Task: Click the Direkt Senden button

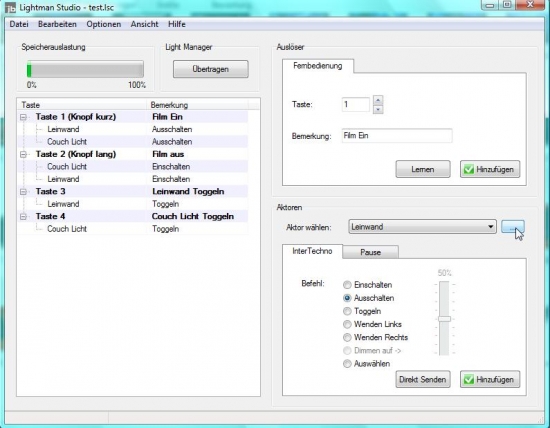Action: click(423, 380)
